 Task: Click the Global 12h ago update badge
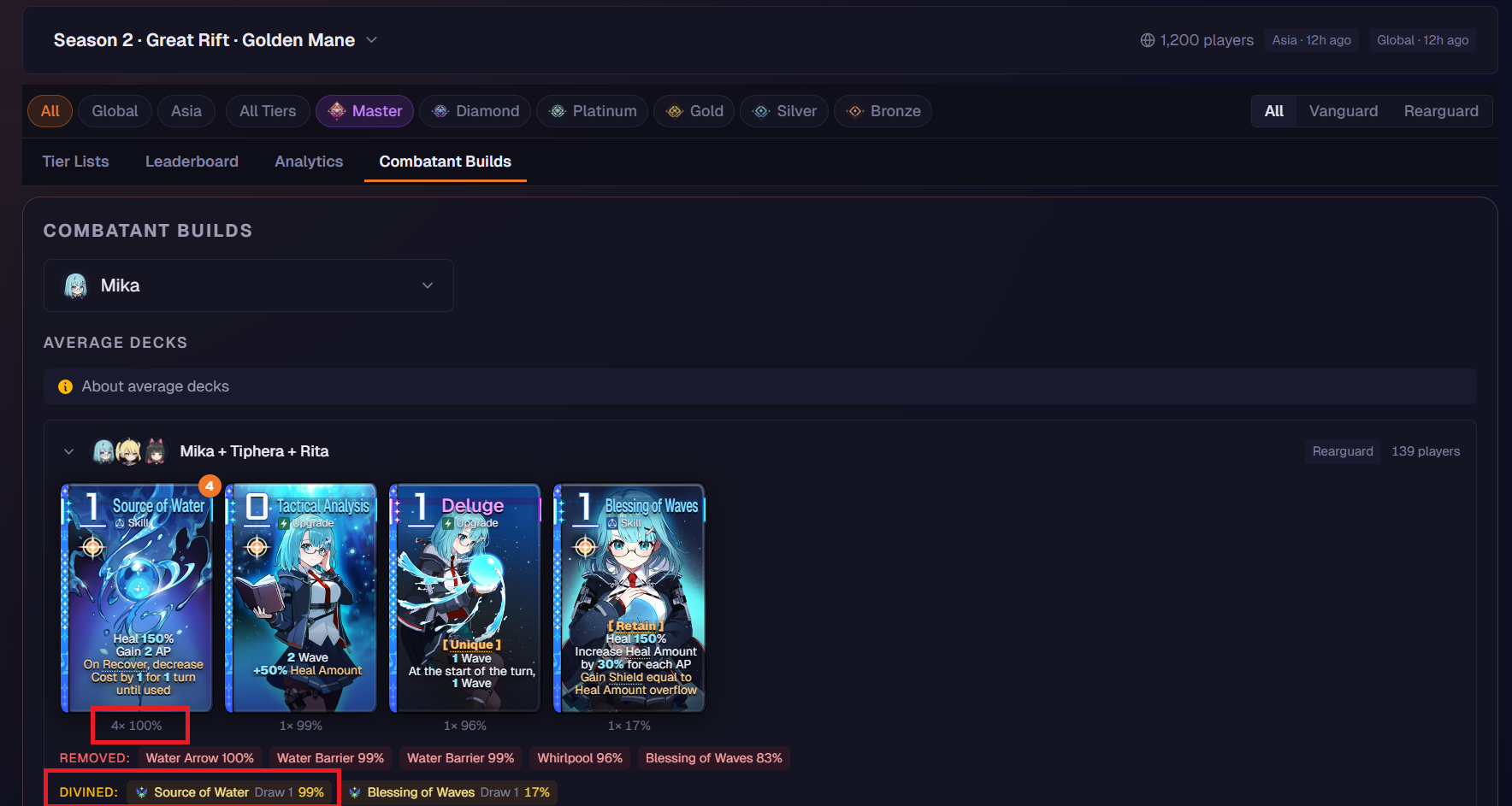pyautogui.click(x=1422, y=40)
